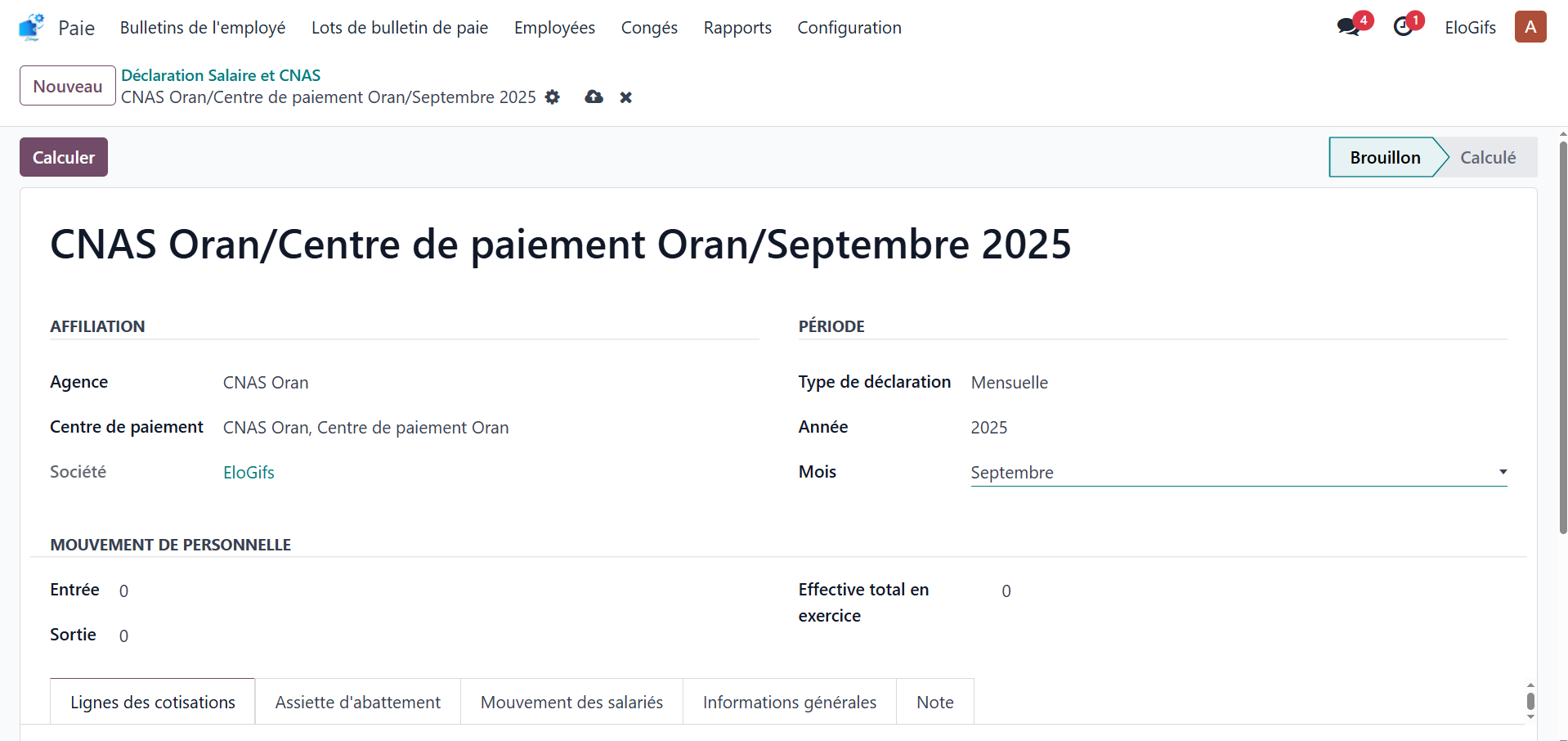Click the Année field value 2025
Image resolution: width=1568 pixels, height=741 pixels.
[989, 427]
